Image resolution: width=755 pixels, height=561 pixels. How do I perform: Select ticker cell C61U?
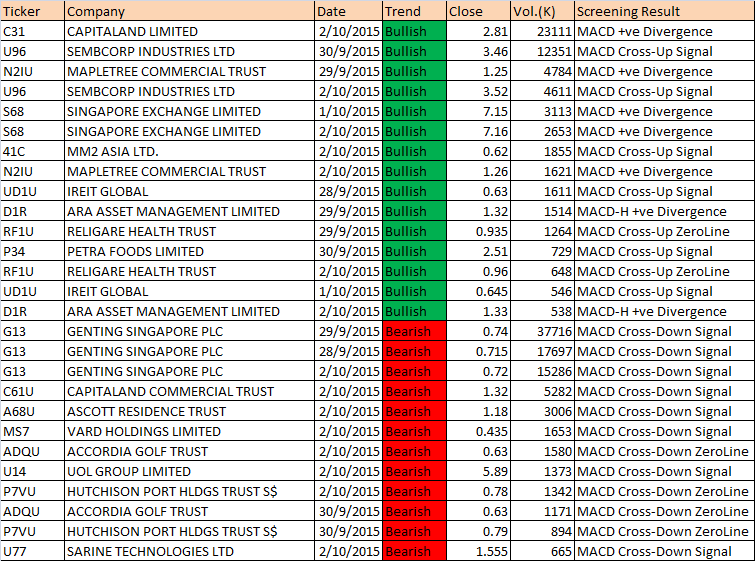point(32,391)
